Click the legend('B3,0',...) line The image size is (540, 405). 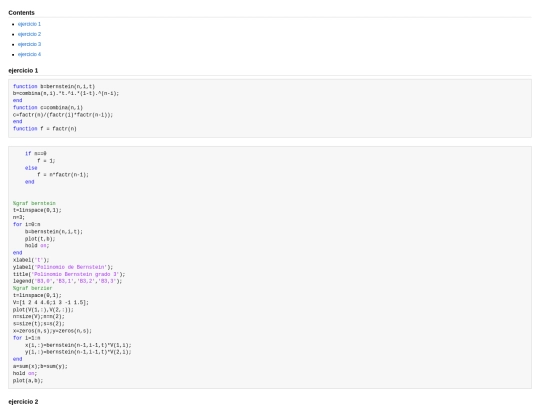[x=68, y=281]
